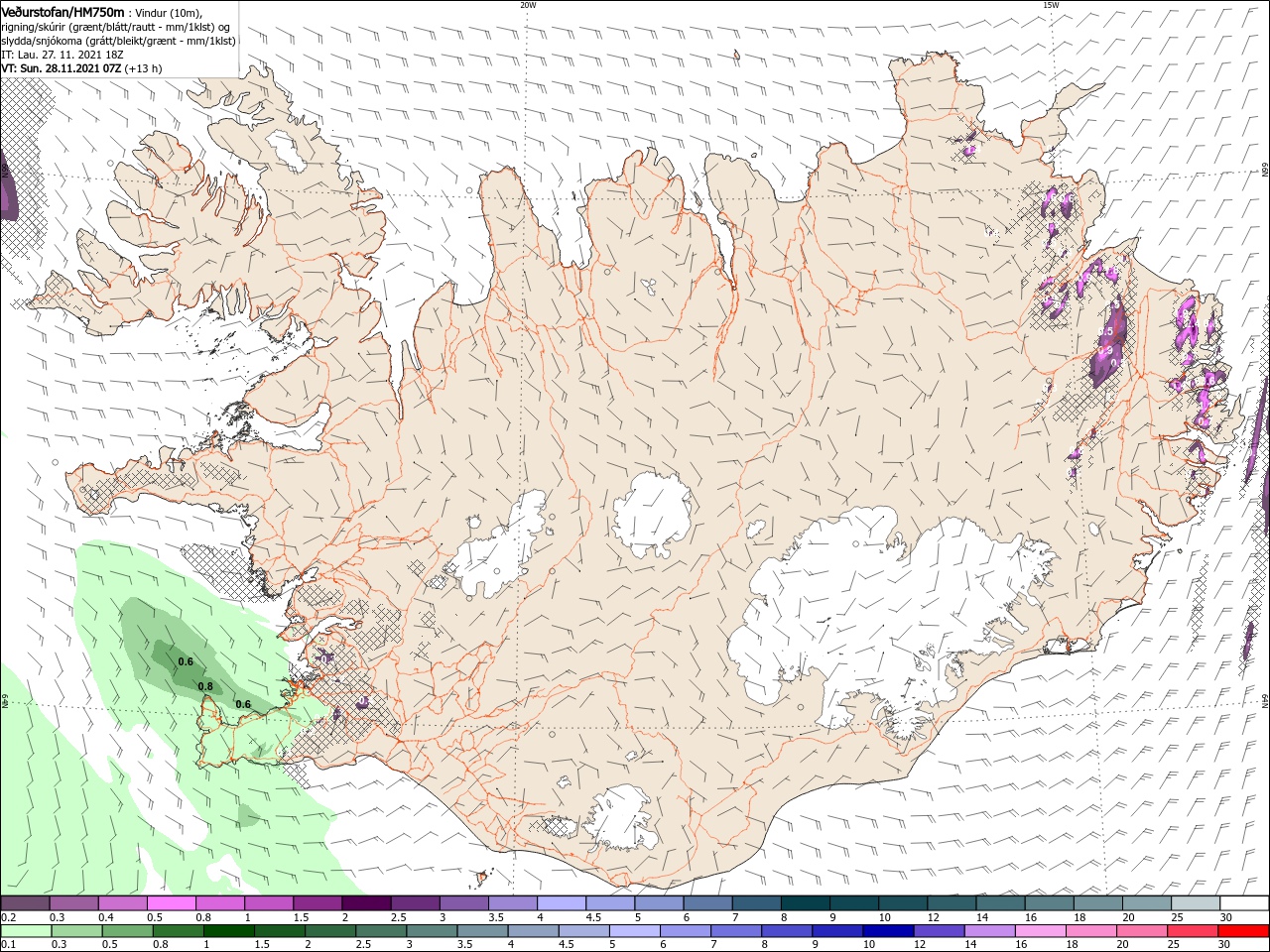Click the 20W longitude label
The width and height of the screenshot is (1270, 952).
(528, 5)
